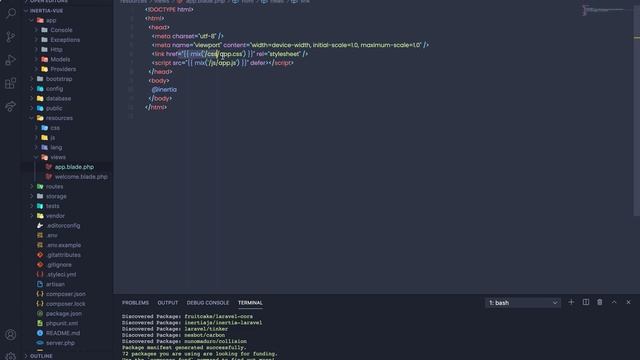The height and width of the screenshot is (360, 640).
Task: Click the stylesheet rel attribute value
Action: click(283, 54)
